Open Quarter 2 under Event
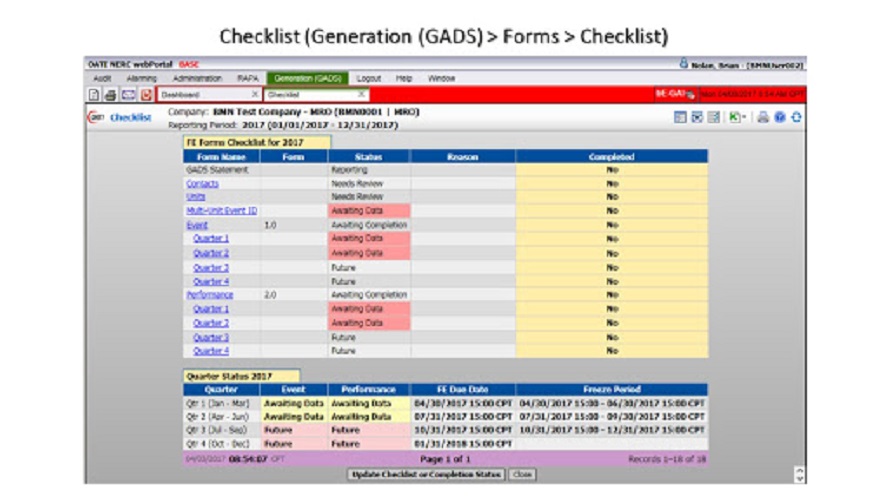This screenshot has height=500, width=890. [211, 253]
